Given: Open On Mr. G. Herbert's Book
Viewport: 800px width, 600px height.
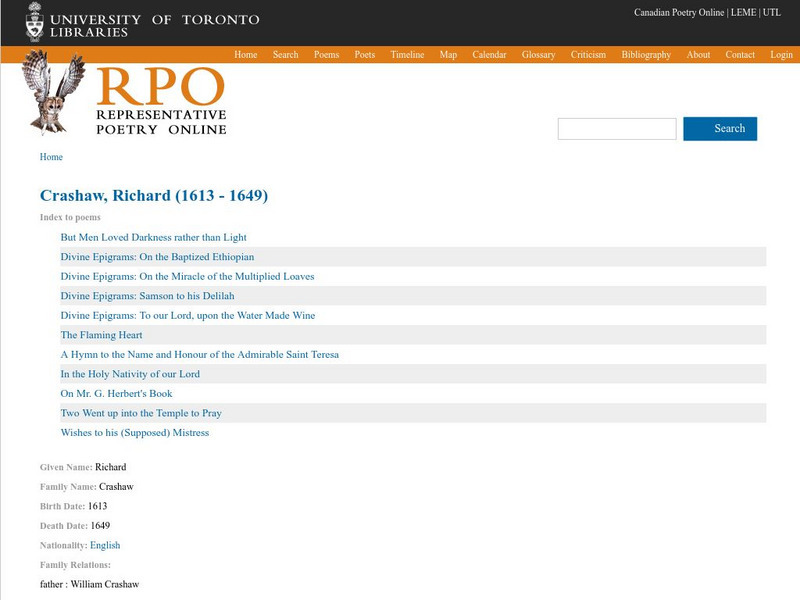Looking at the screenshot, I should [x=116, y=393].
